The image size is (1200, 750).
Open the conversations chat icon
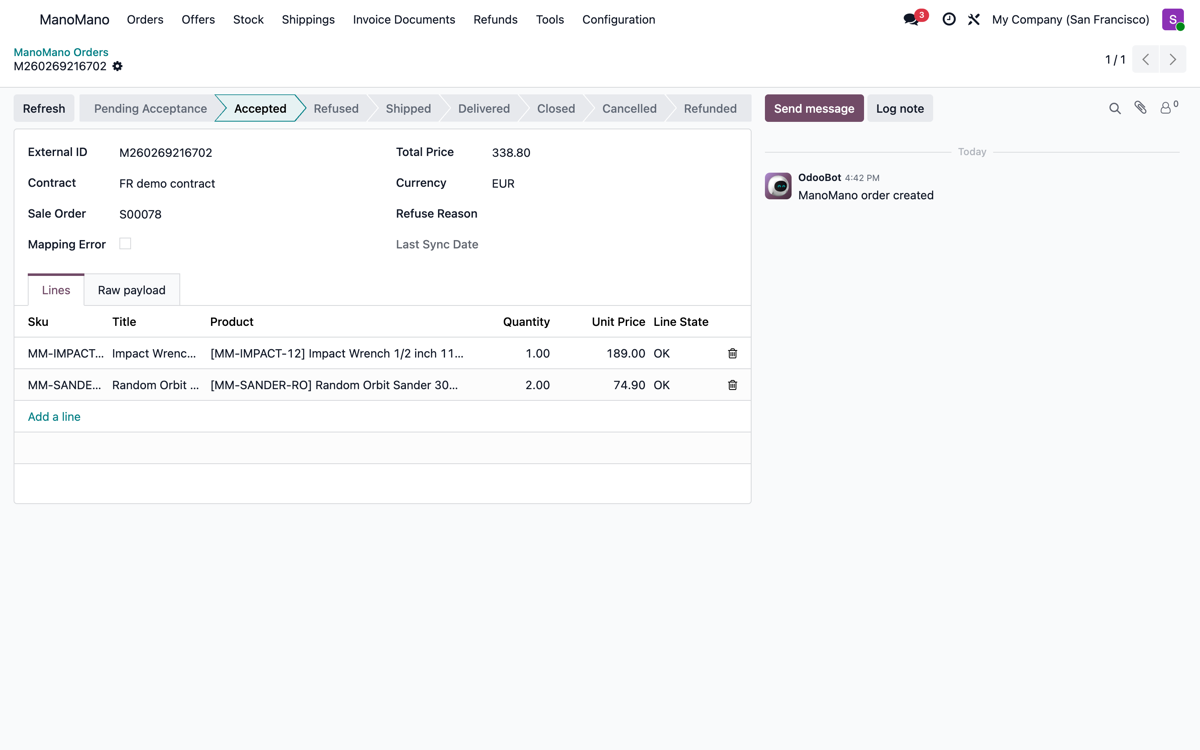click(911, 19)
